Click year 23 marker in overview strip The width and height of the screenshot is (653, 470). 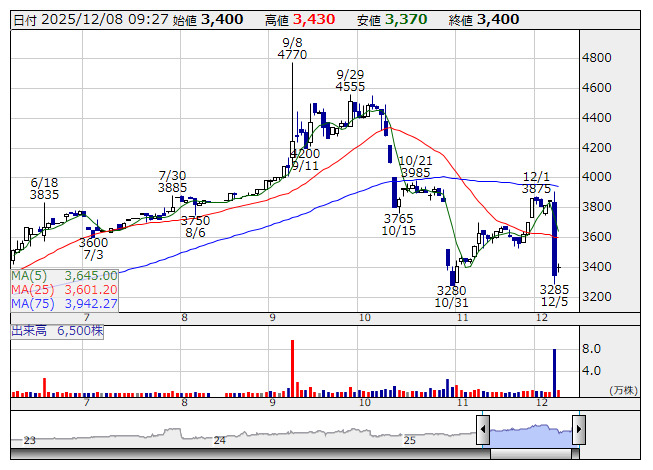[x=30, y=440]
